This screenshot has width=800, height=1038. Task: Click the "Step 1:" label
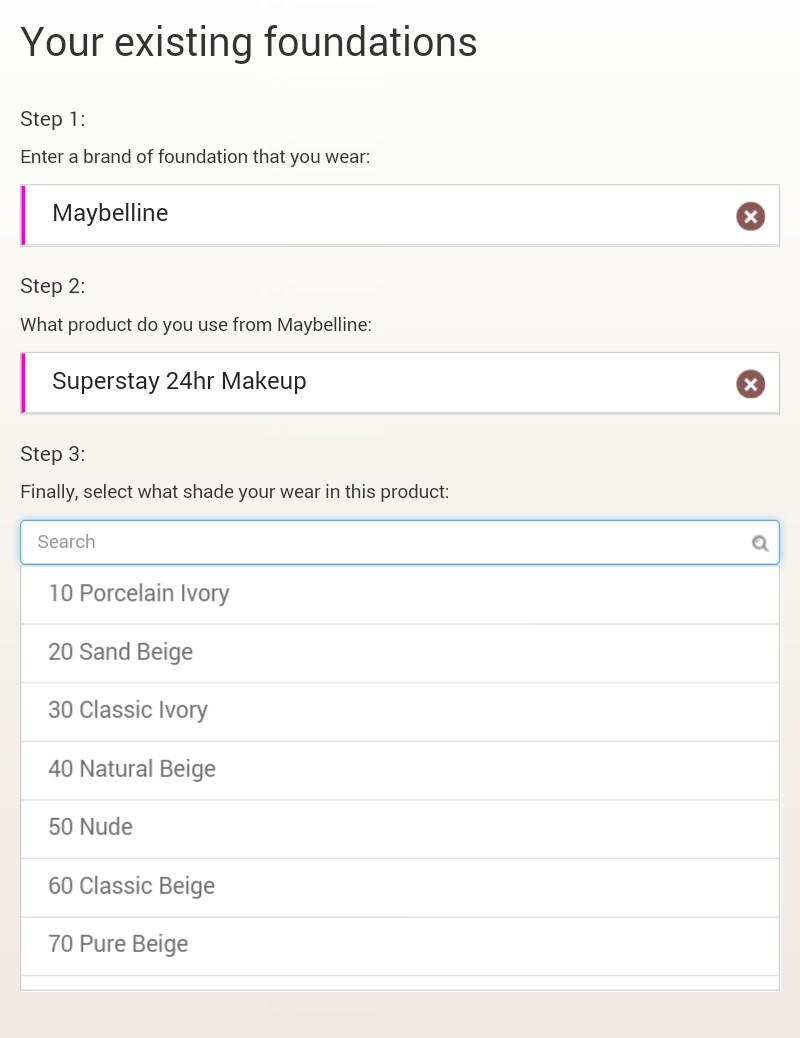(53, 119)
